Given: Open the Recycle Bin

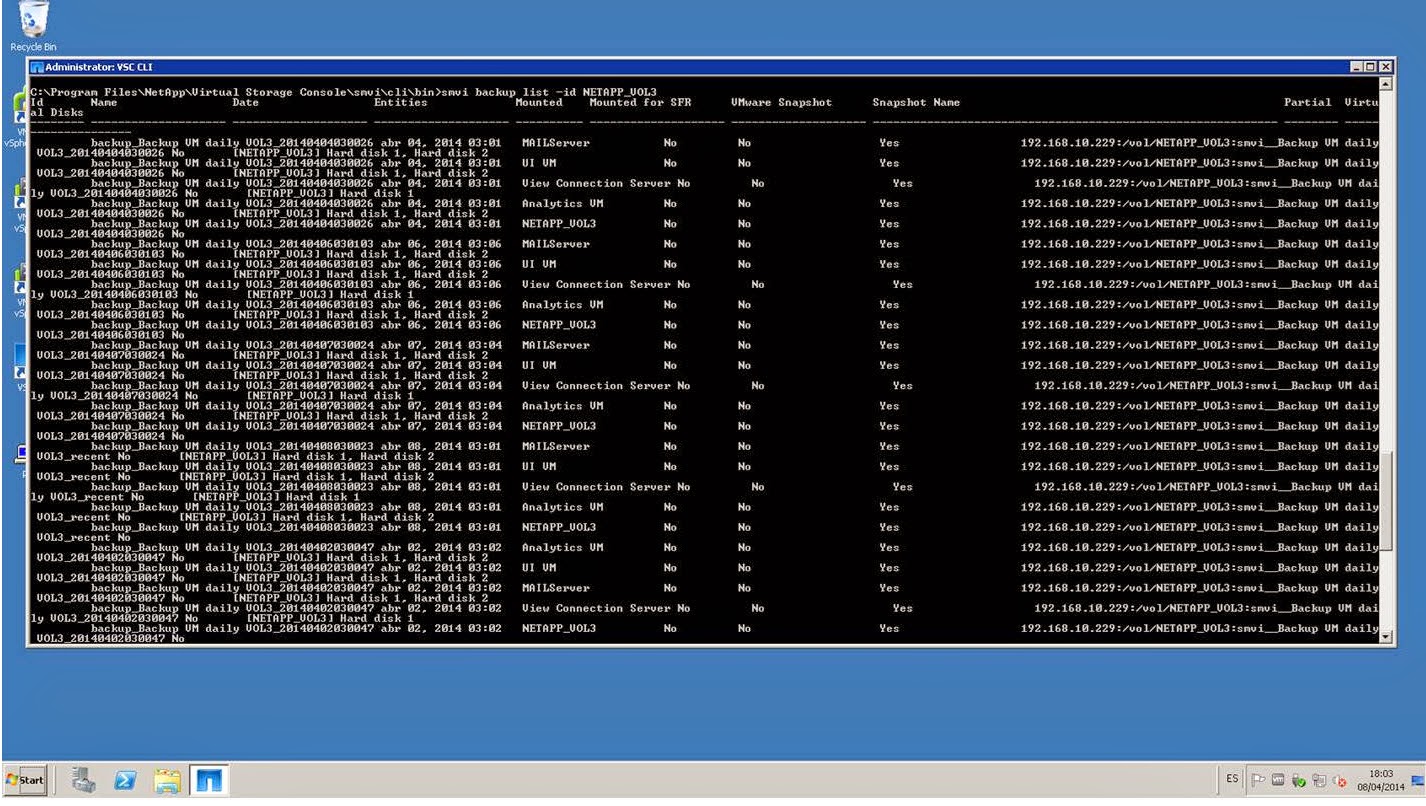Looking at the screenshot, I should coord(32,20).
